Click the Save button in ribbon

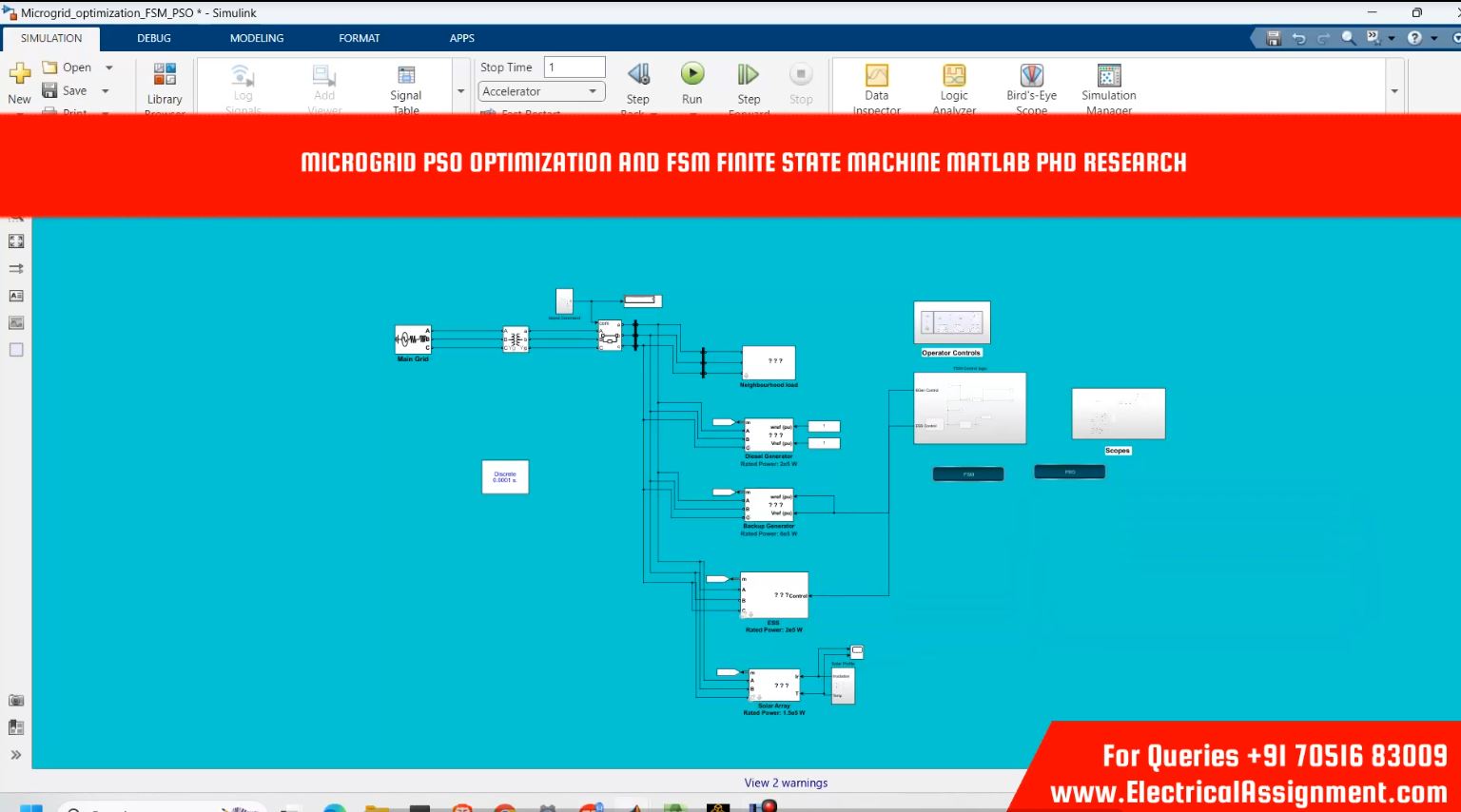click(65, 90)
